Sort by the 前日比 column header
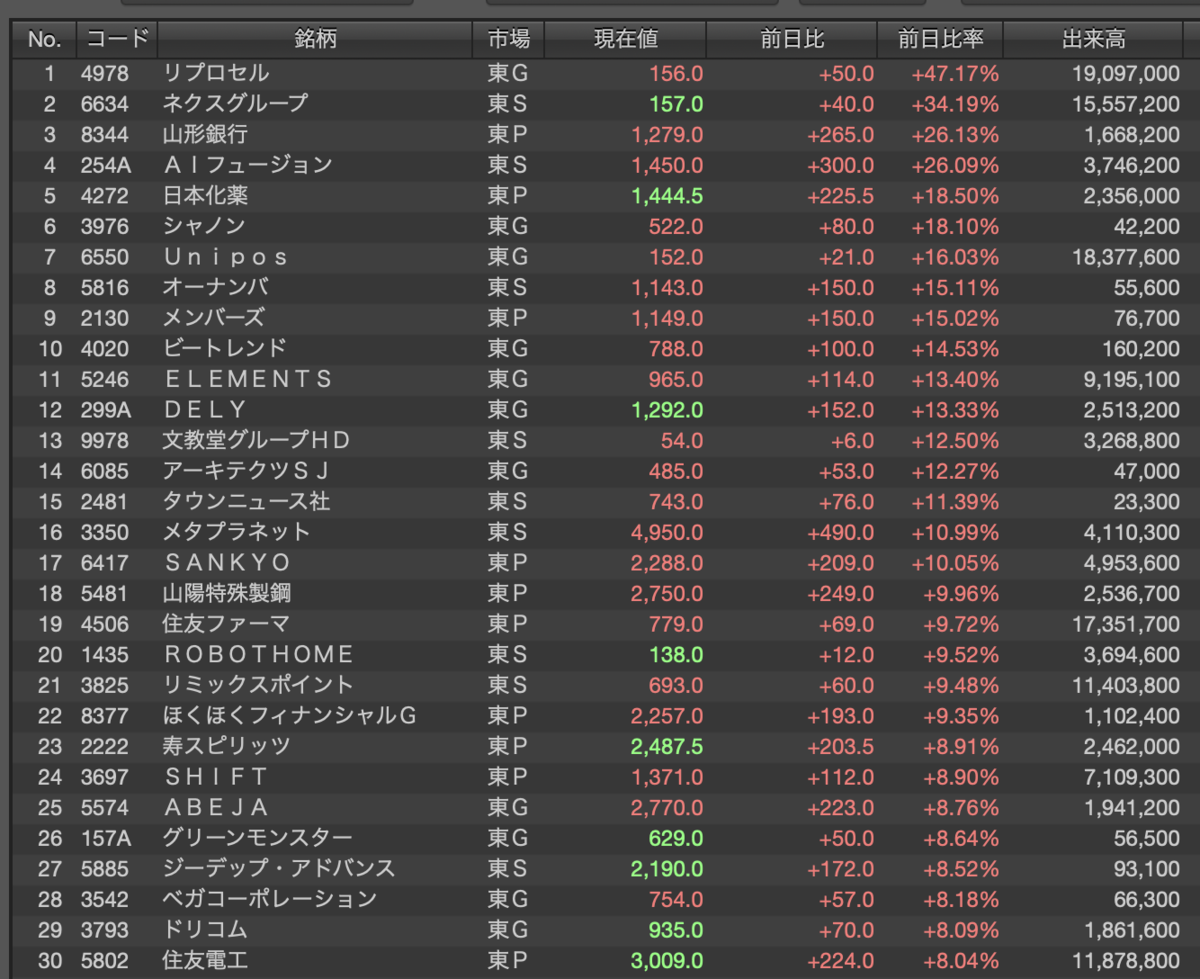Viewport: 1200px width, 979px height. (x=792, y=40)
